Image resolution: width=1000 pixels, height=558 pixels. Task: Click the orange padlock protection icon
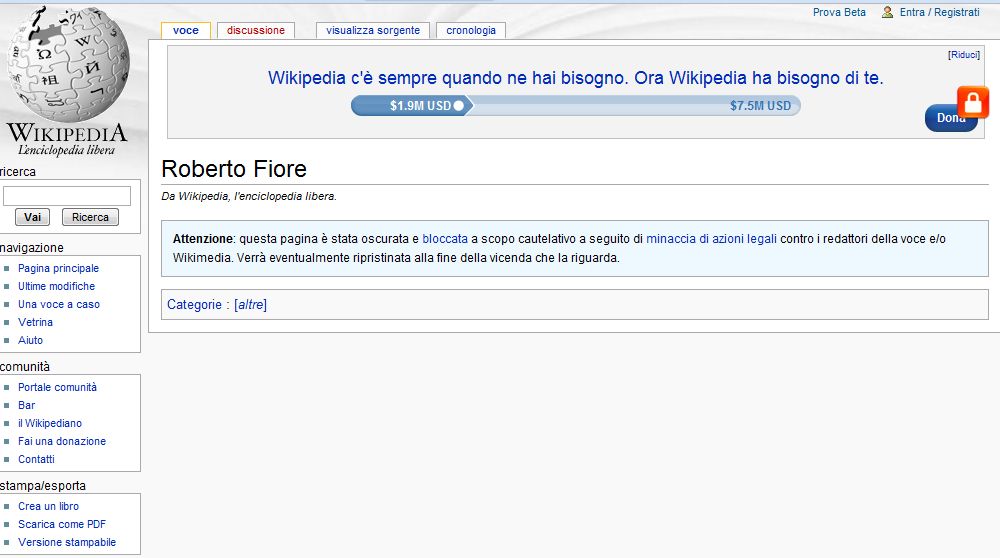click(973, 102)
